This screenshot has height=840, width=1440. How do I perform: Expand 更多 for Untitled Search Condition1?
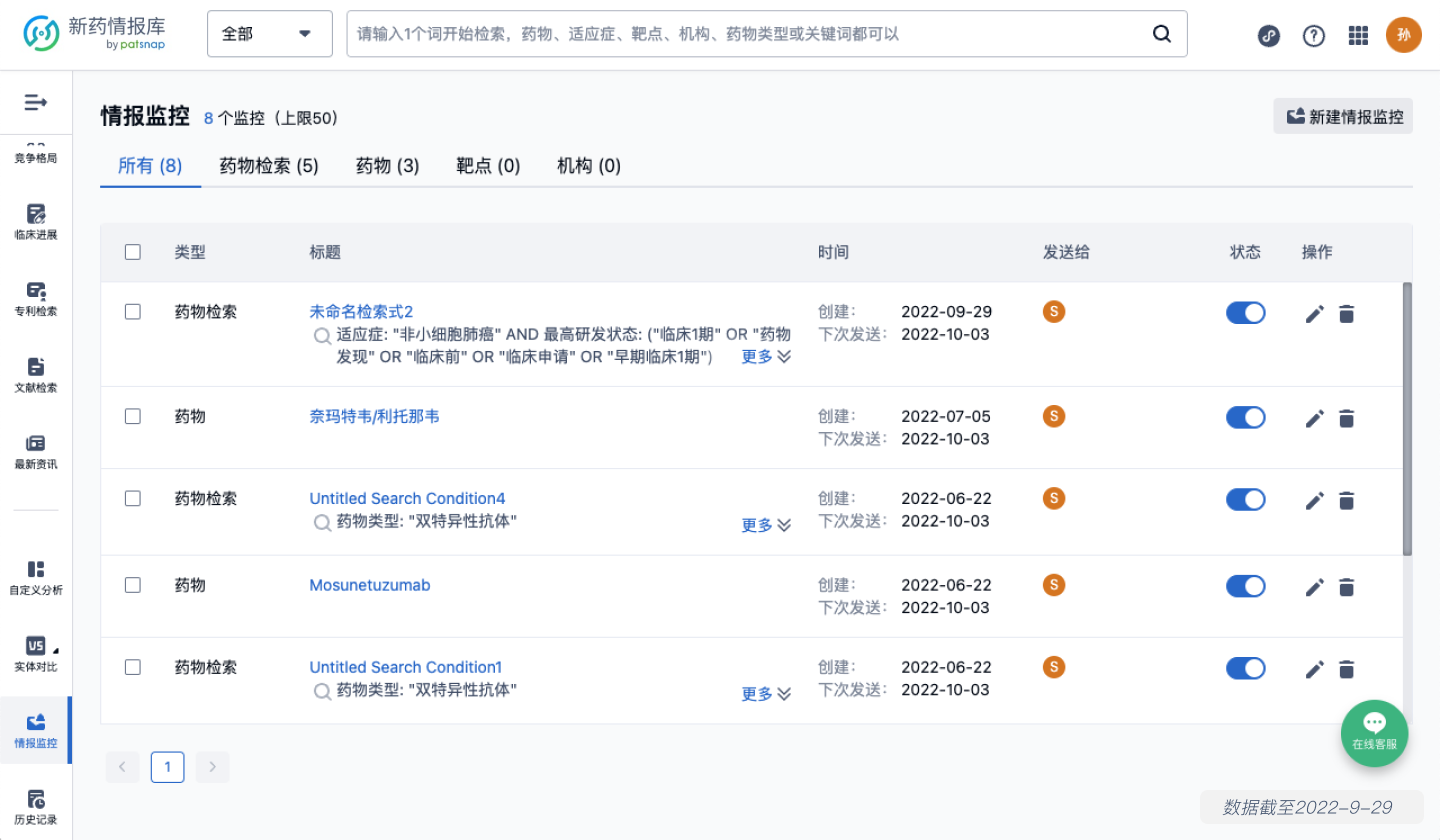pyautogui.click(x=766, y=695)
